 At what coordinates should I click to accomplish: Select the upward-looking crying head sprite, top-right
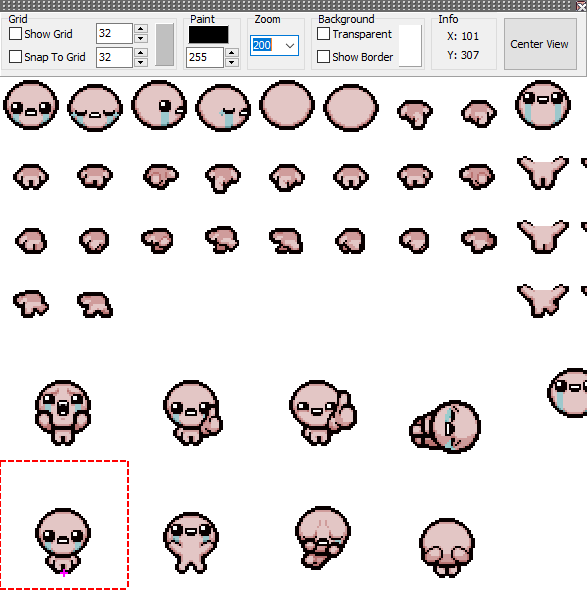pos(543,105)
